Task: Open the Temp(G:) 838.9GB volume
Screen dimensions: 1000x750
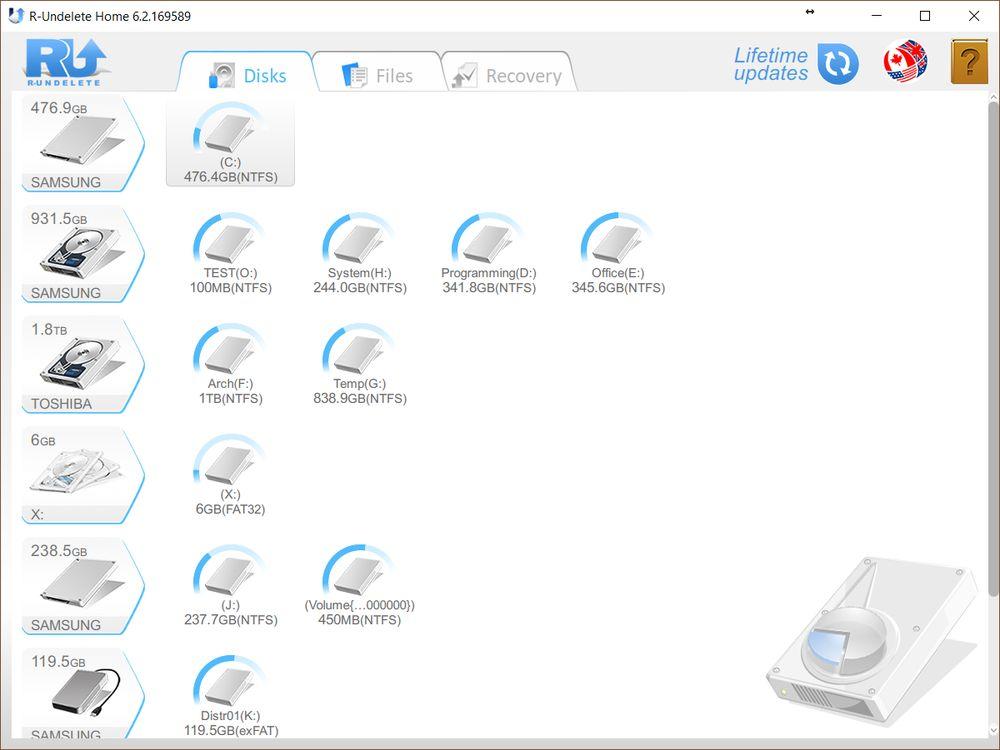Action: coord(360,365)
